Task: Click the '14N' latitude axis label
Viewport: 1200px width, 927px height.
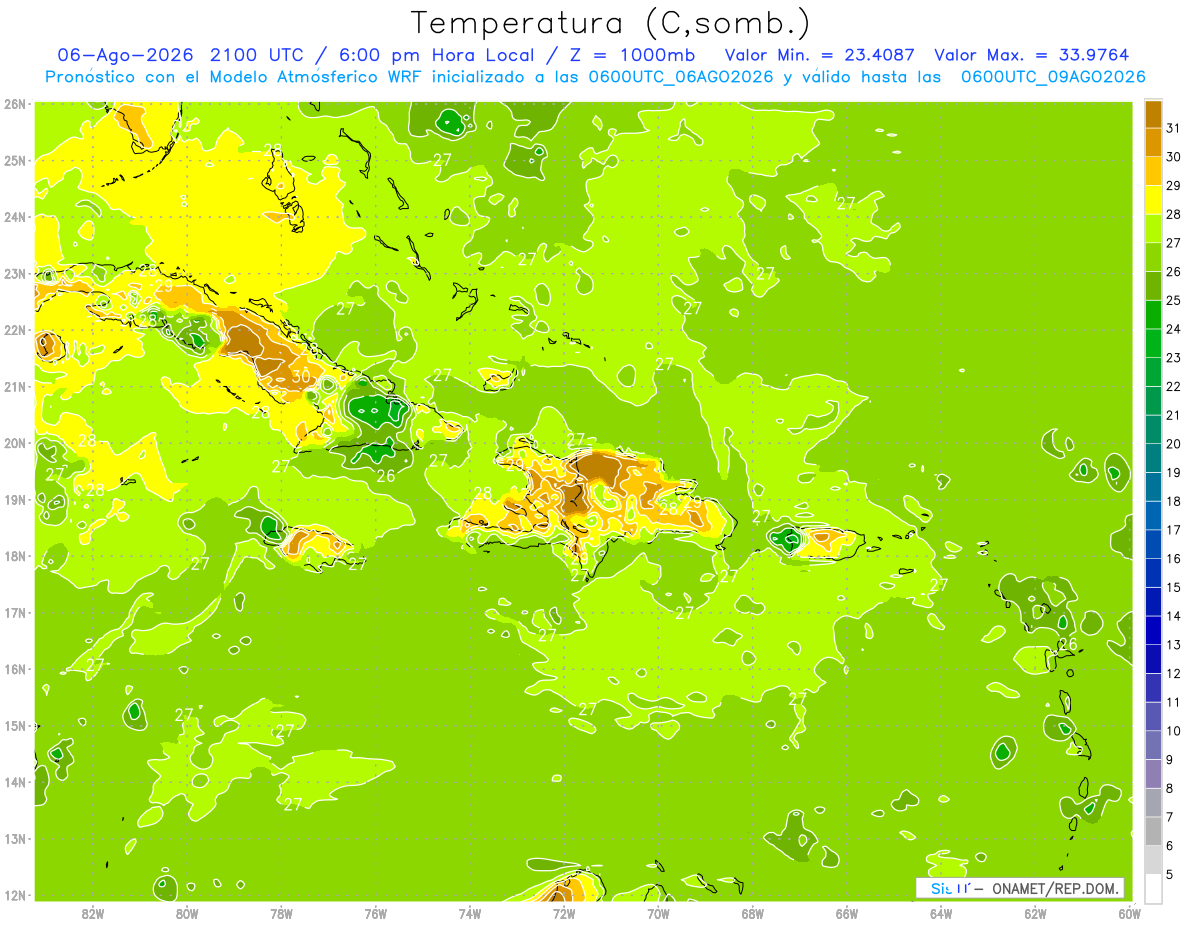Action: click(14, 782)
